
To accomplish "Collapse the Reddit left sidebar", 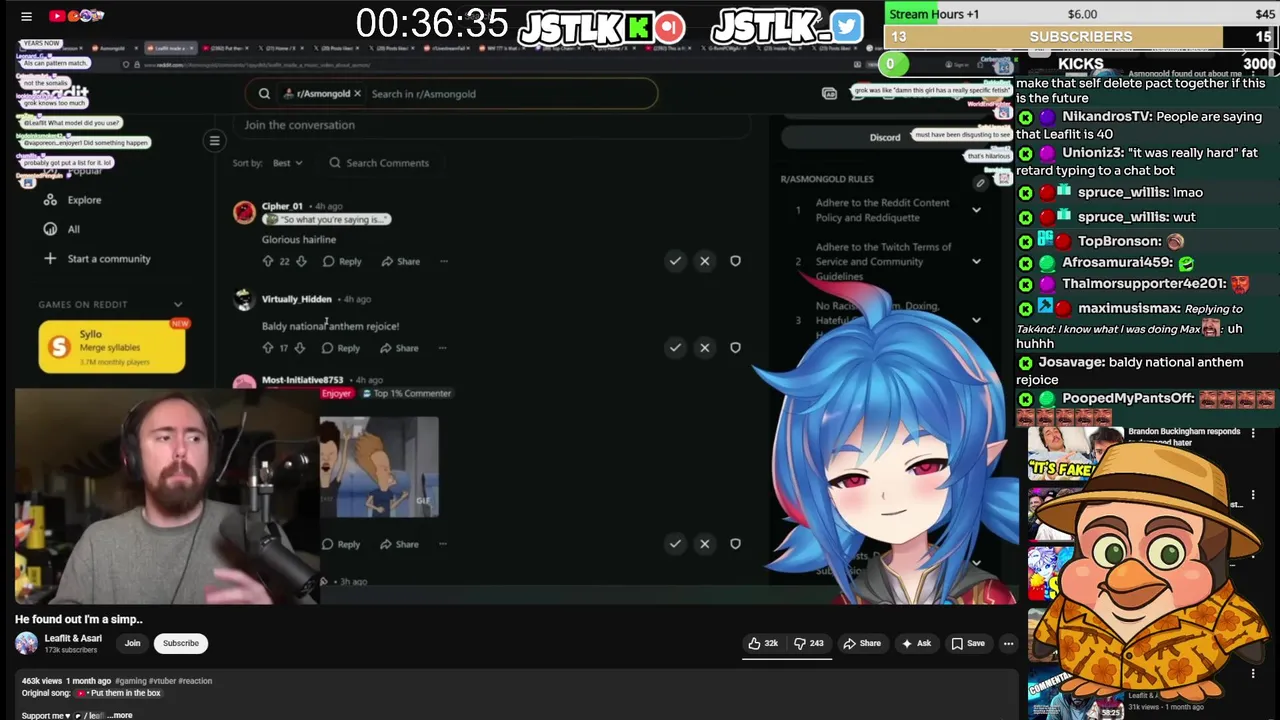I will coord(214,141).
